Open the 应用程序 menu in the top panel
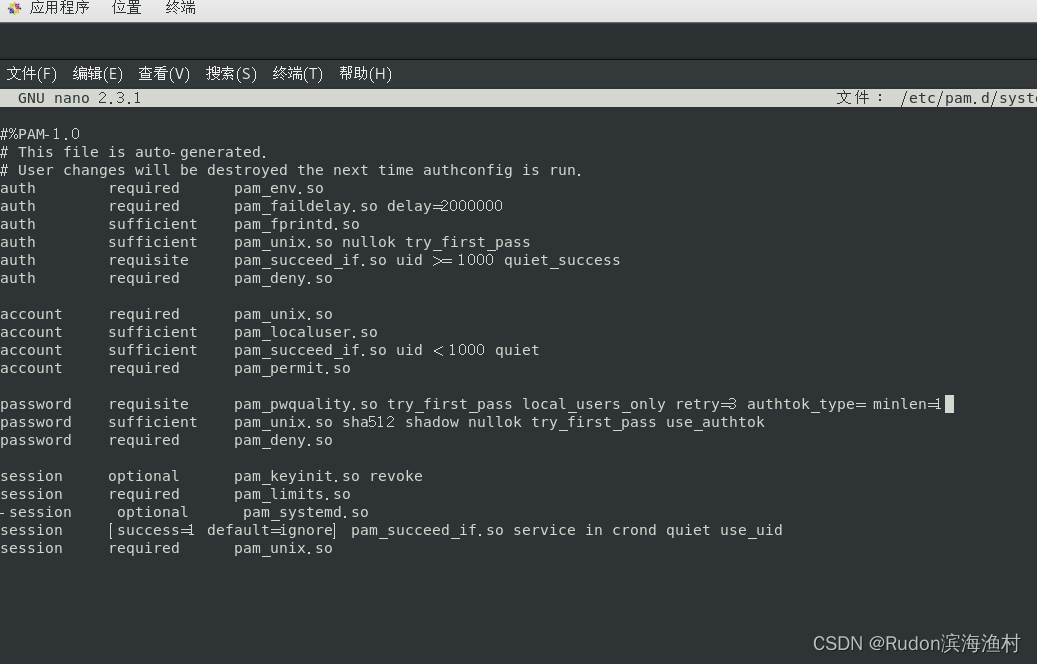Viewport: 1037px width, 664px height. pos(59,8)
